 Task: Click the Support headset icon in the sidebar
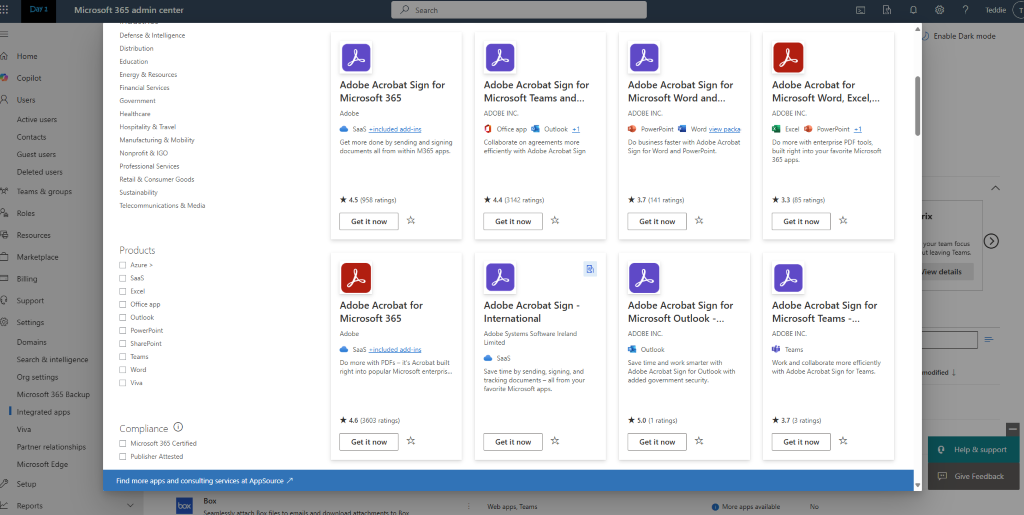click(x=4, y=301)
